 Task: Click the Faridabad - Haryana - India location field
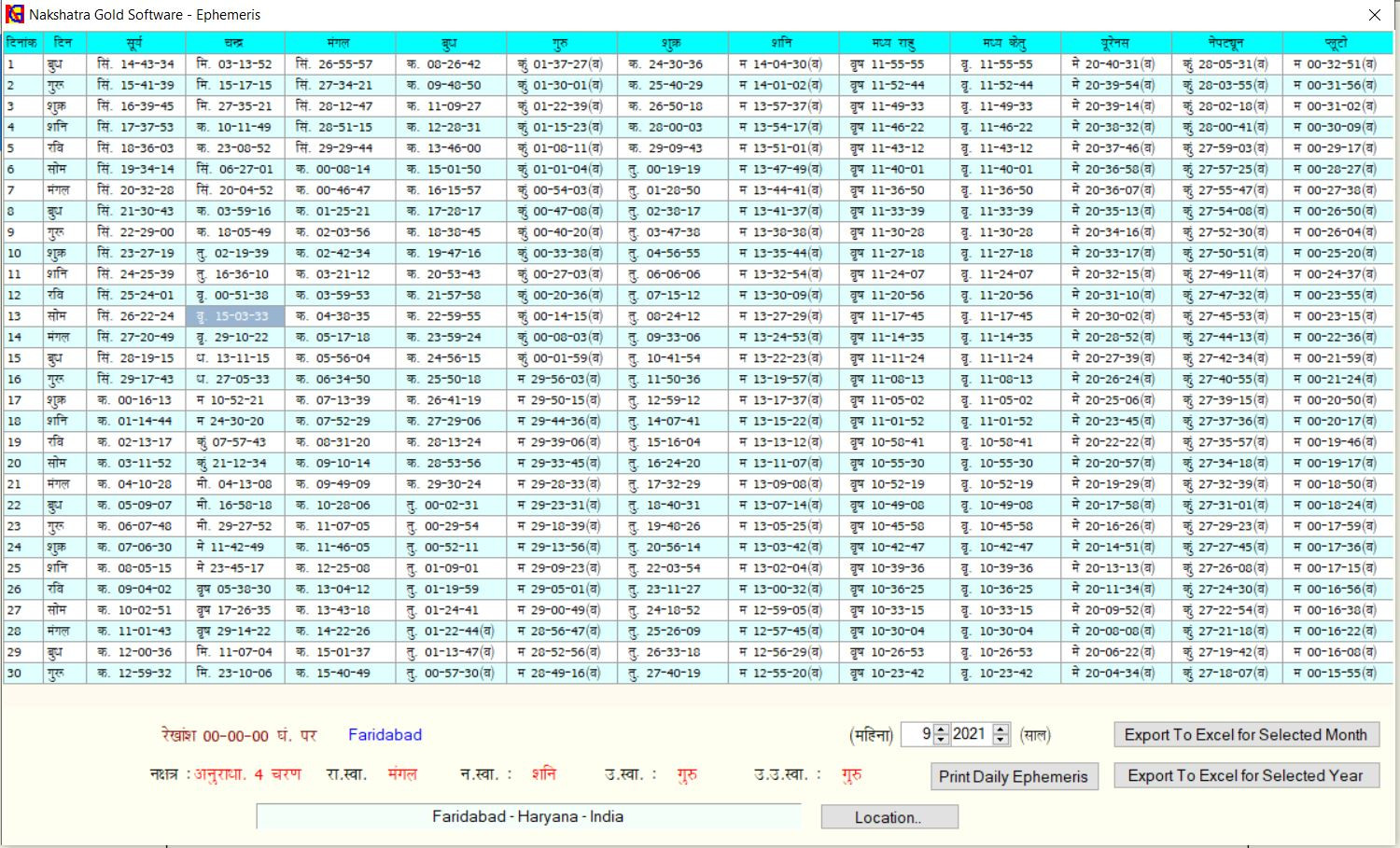[x=527, y=816]
